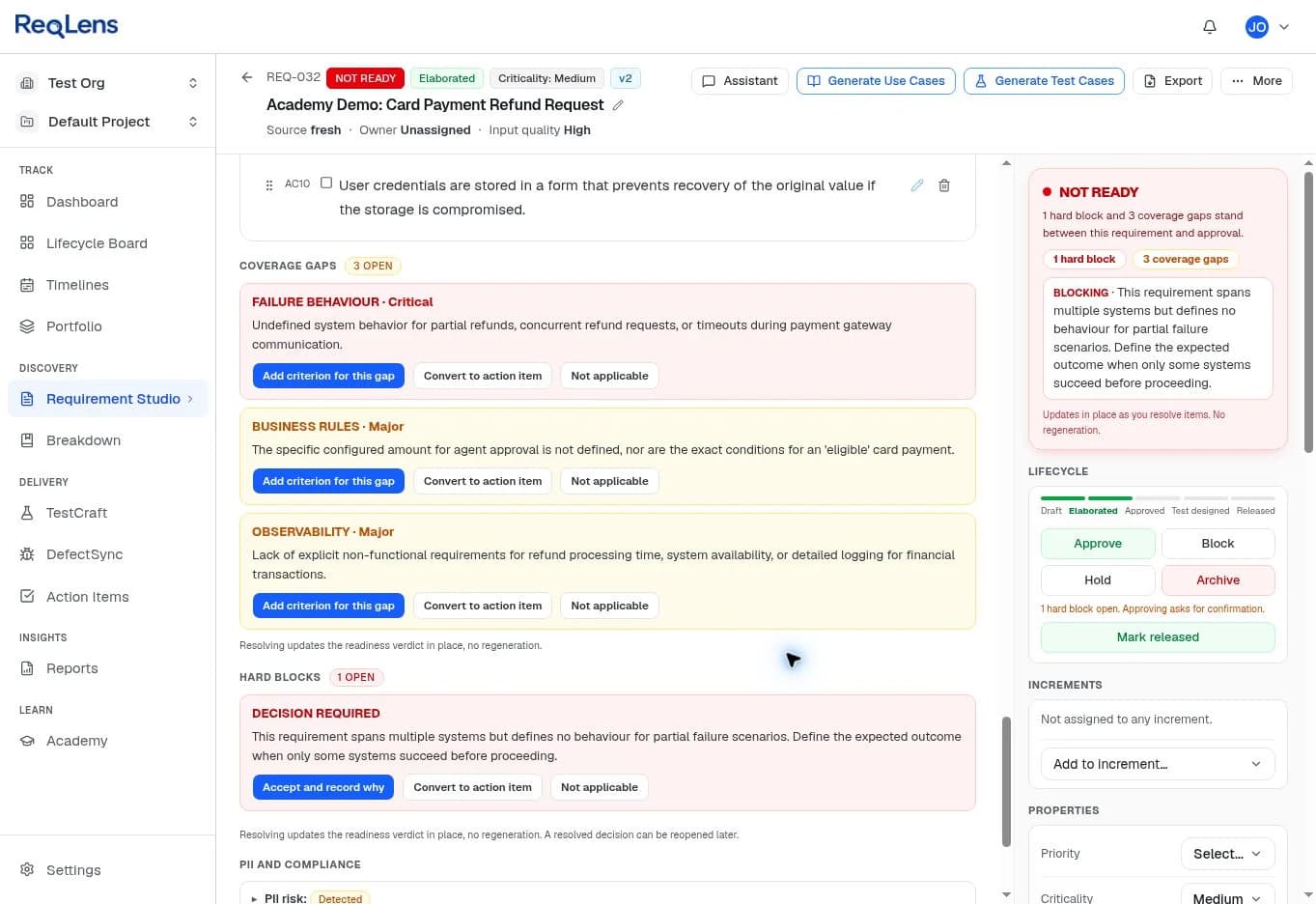Go back using the left arrow
The width and height of the screenshot is (1316, 904).
pos(247,77)
